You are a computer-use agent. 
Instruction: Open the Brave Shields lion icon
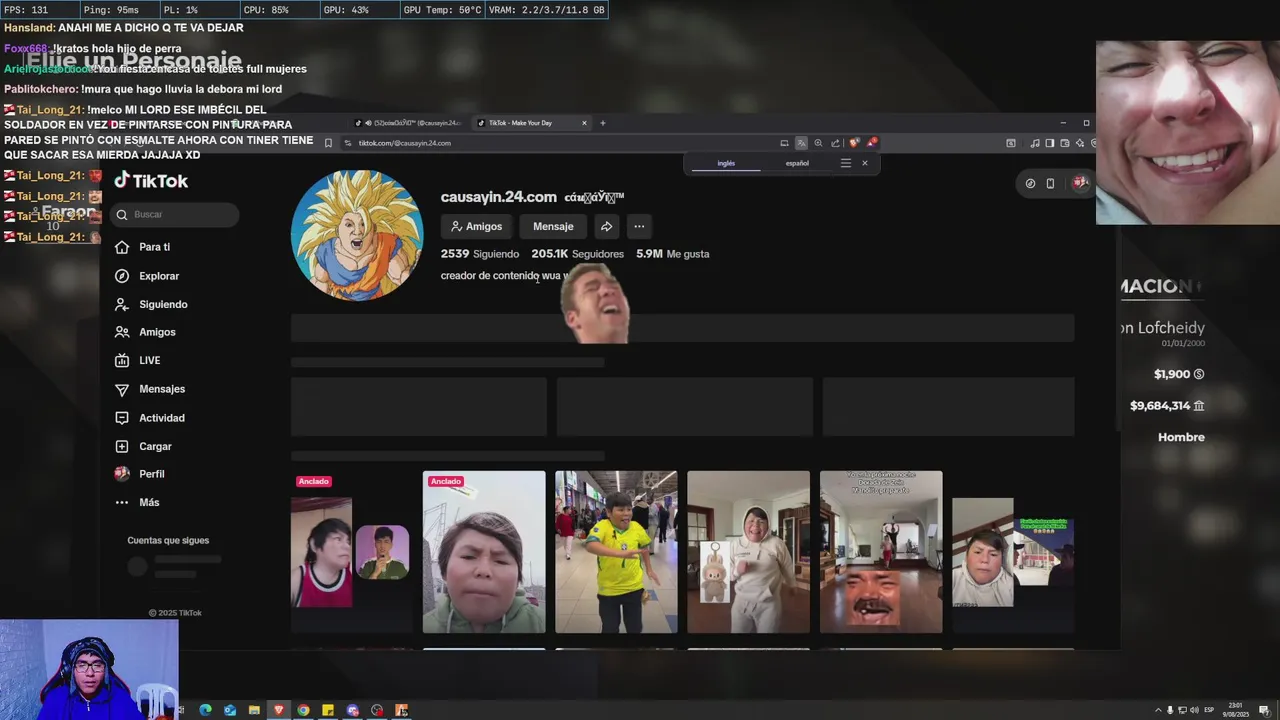pyautogui.click(x=854, y=143)
